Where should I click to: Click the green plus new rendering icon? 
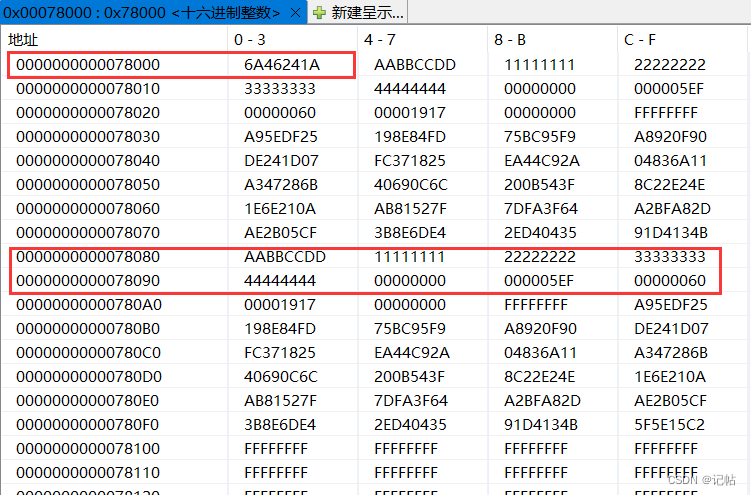pos(319,13)
